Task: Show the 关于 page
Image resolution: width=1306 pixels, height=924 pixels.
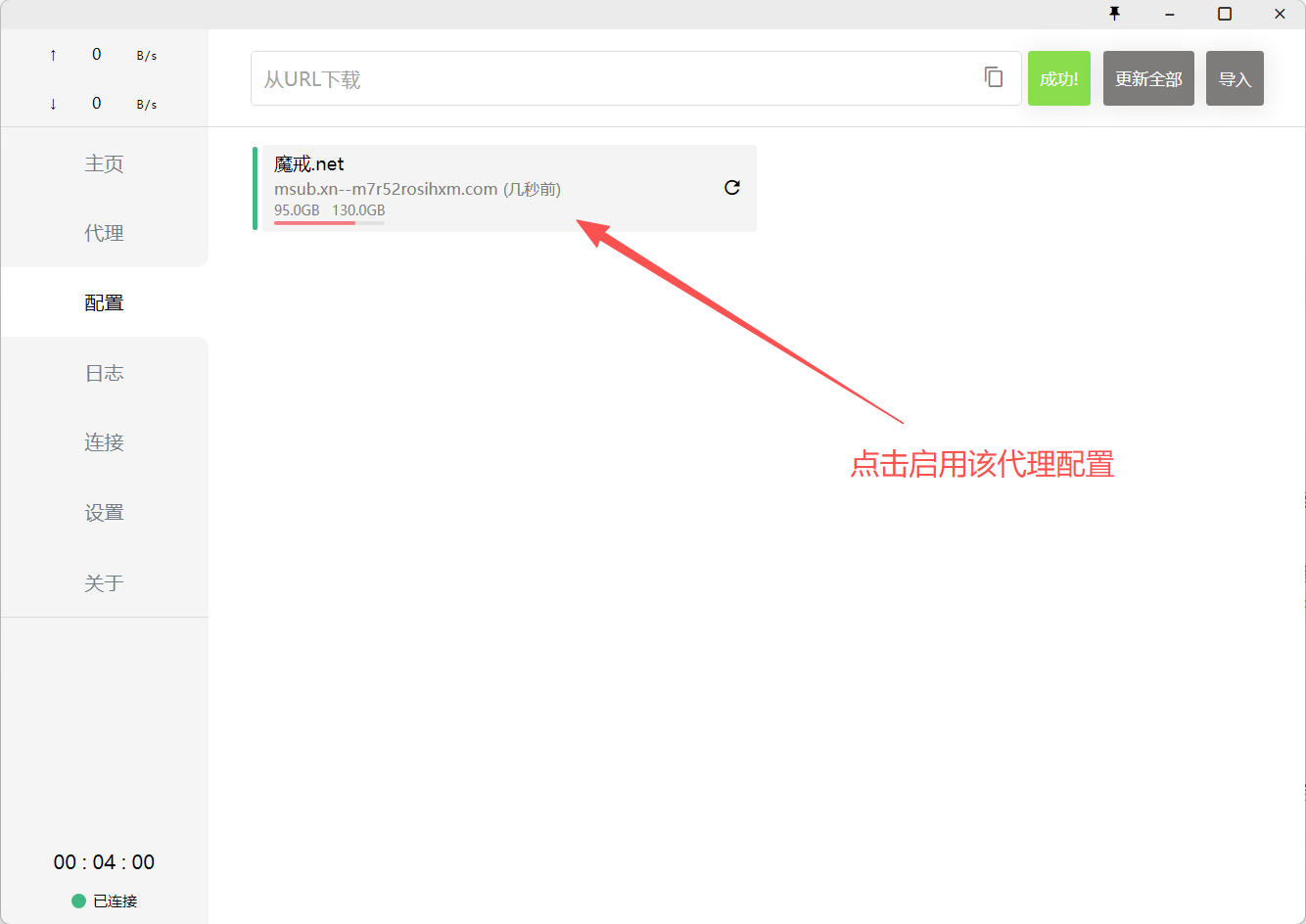Action: (104, 583)
